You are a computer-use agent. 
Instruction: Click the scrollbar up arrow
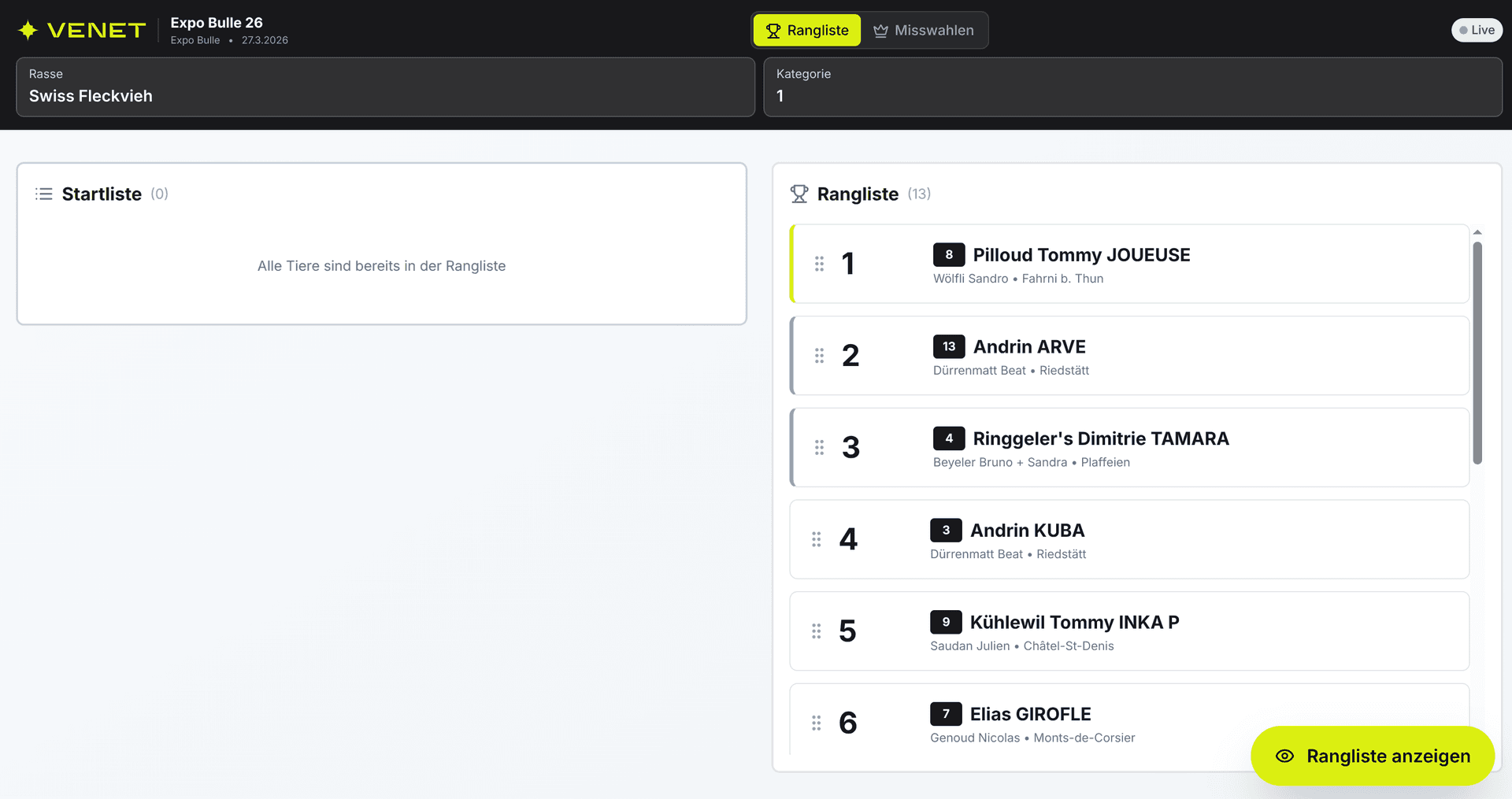(1477, 232)
